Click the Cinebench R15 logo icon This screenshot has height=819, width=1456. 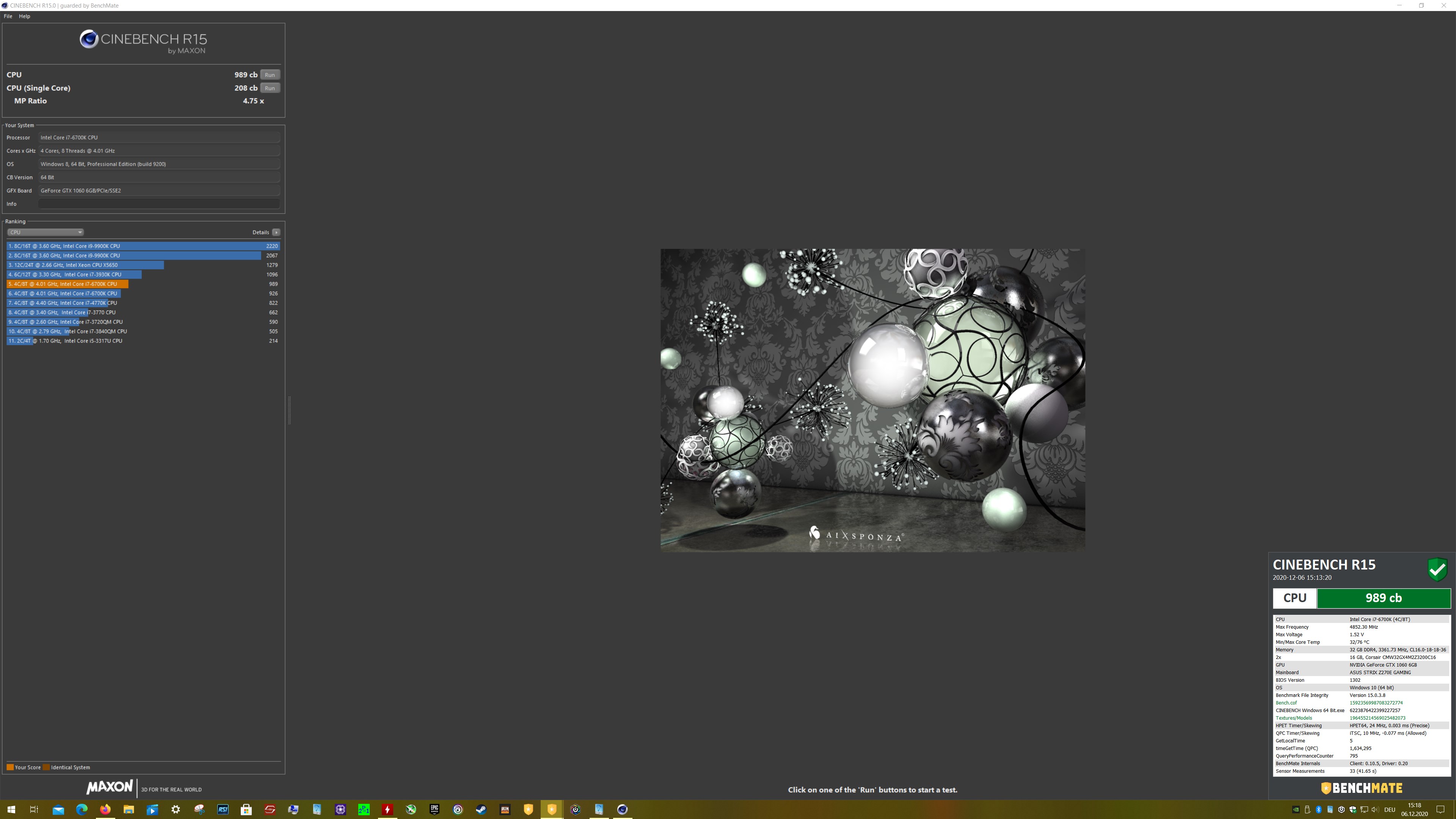tap(89, 39)
